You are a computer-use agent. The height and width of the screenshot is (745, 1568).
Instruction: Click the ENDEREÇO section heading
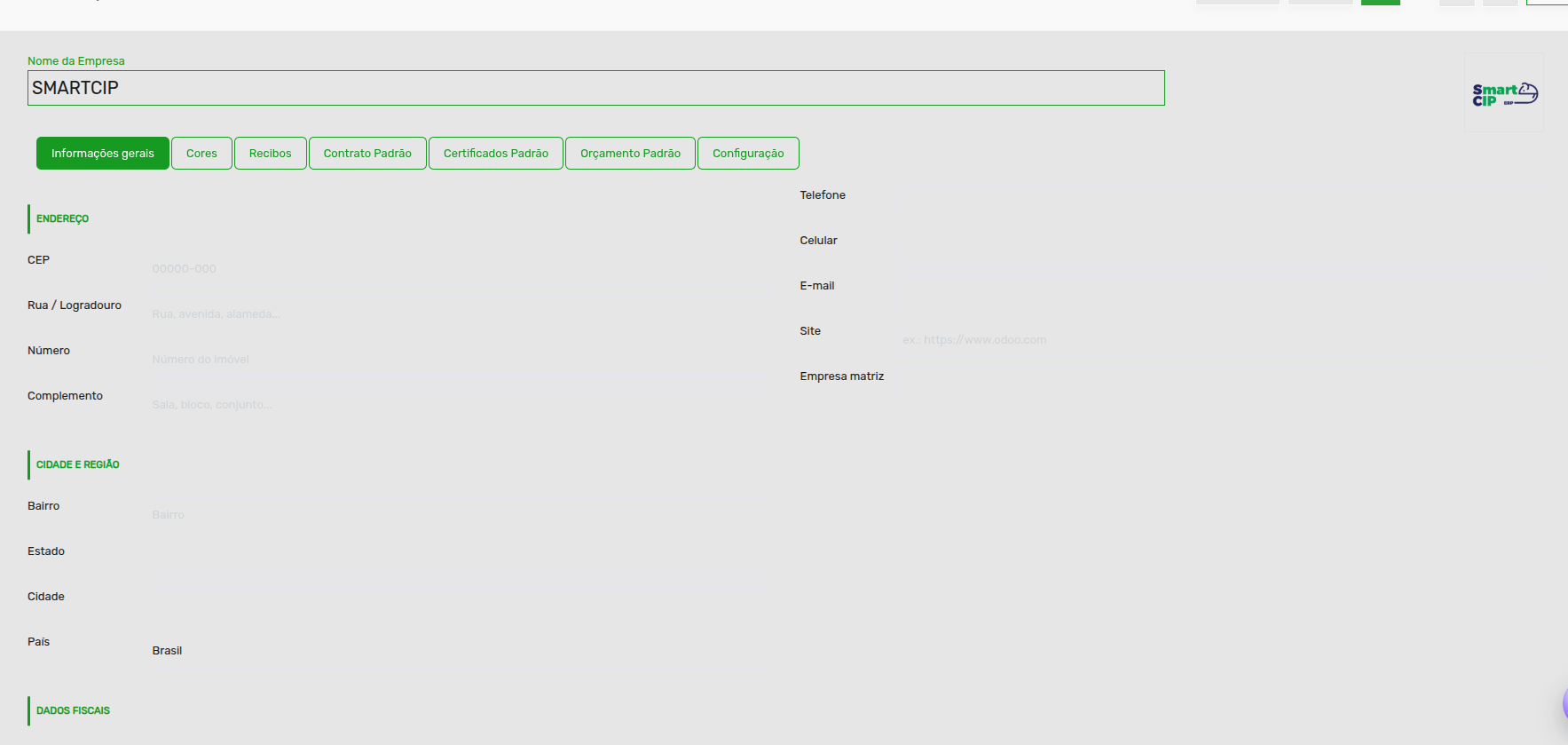62,218
